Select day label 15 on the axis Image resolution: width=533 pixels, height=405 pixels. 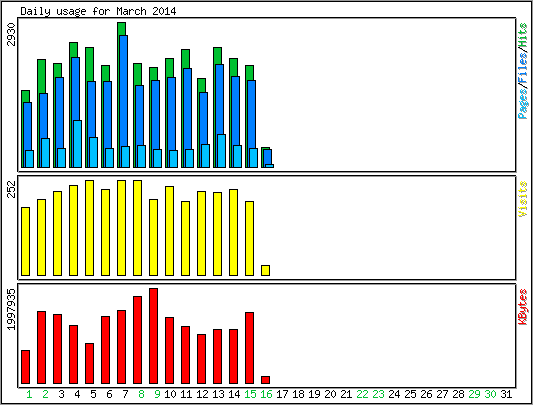(x=250, y=394)
